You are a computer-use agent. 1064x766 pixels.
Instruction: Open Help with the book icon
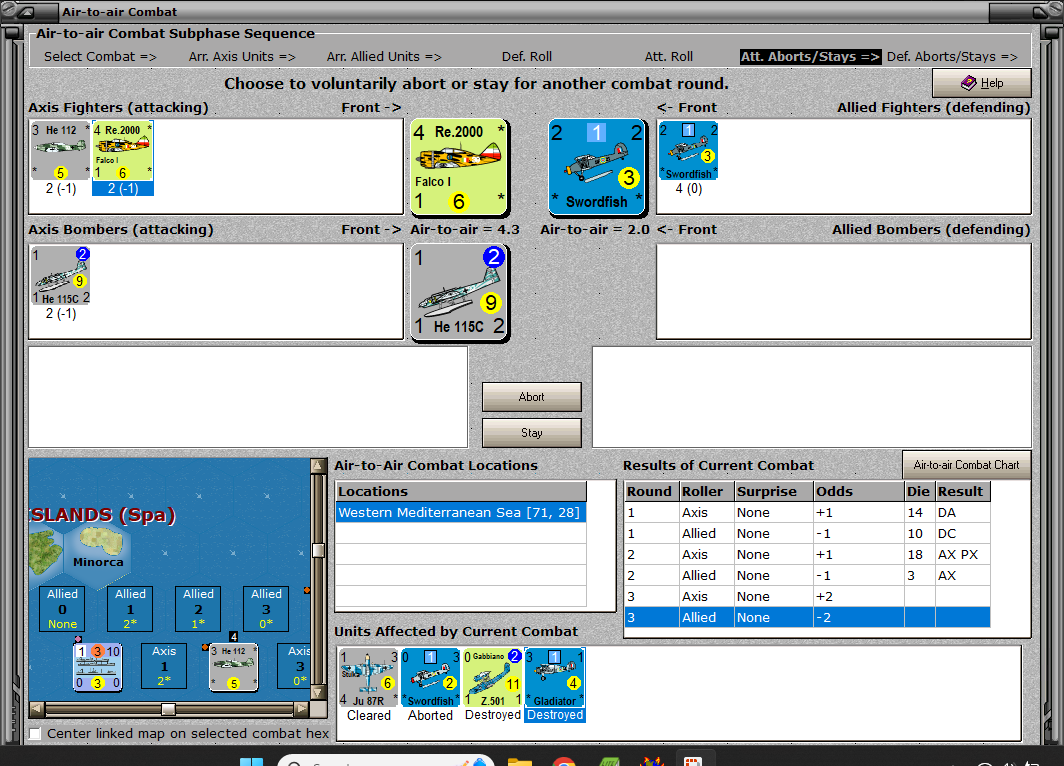(x=981, y=83)
